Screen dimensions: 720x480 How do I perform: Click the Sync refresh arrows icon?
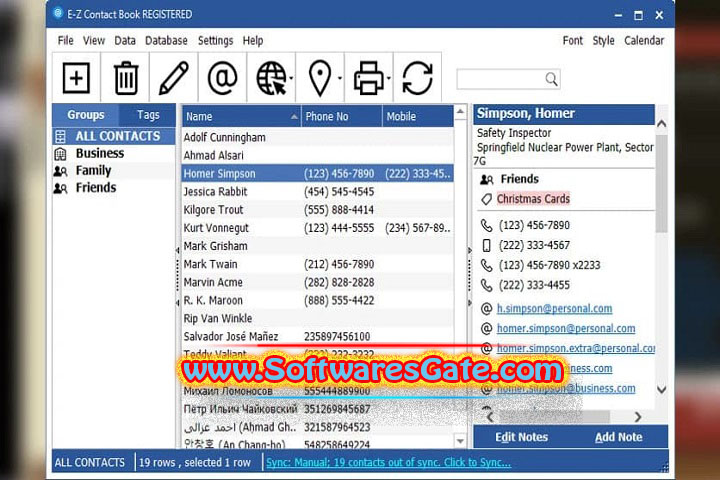tap(417, 78)
